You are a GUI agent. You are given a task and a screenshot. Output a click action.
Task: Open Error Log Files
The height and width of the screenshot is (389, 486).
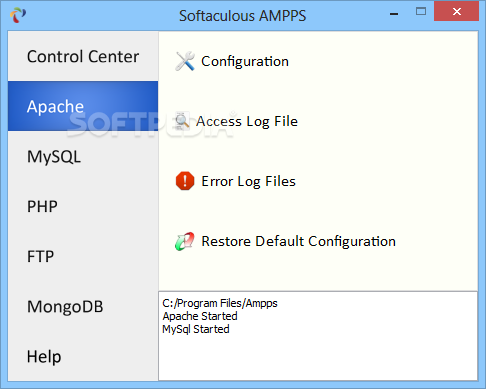point(248,182)
